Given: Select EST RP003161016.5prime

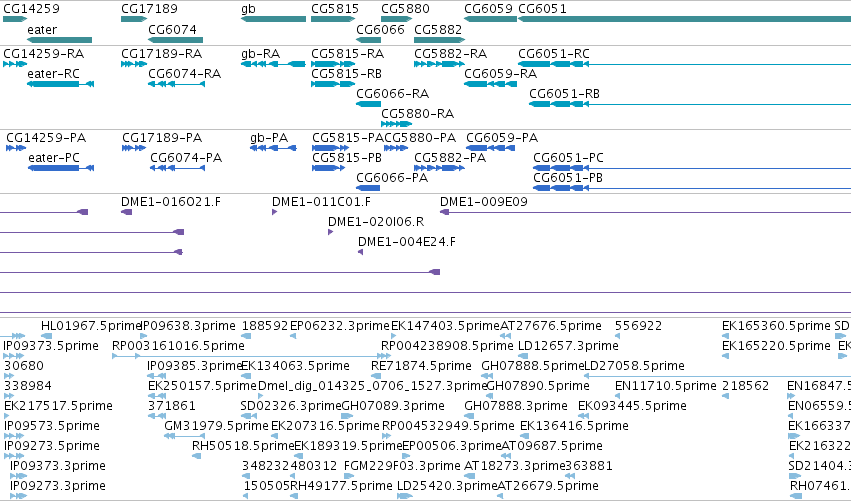Looking at the screenshot, I should (x=178, y=346).
